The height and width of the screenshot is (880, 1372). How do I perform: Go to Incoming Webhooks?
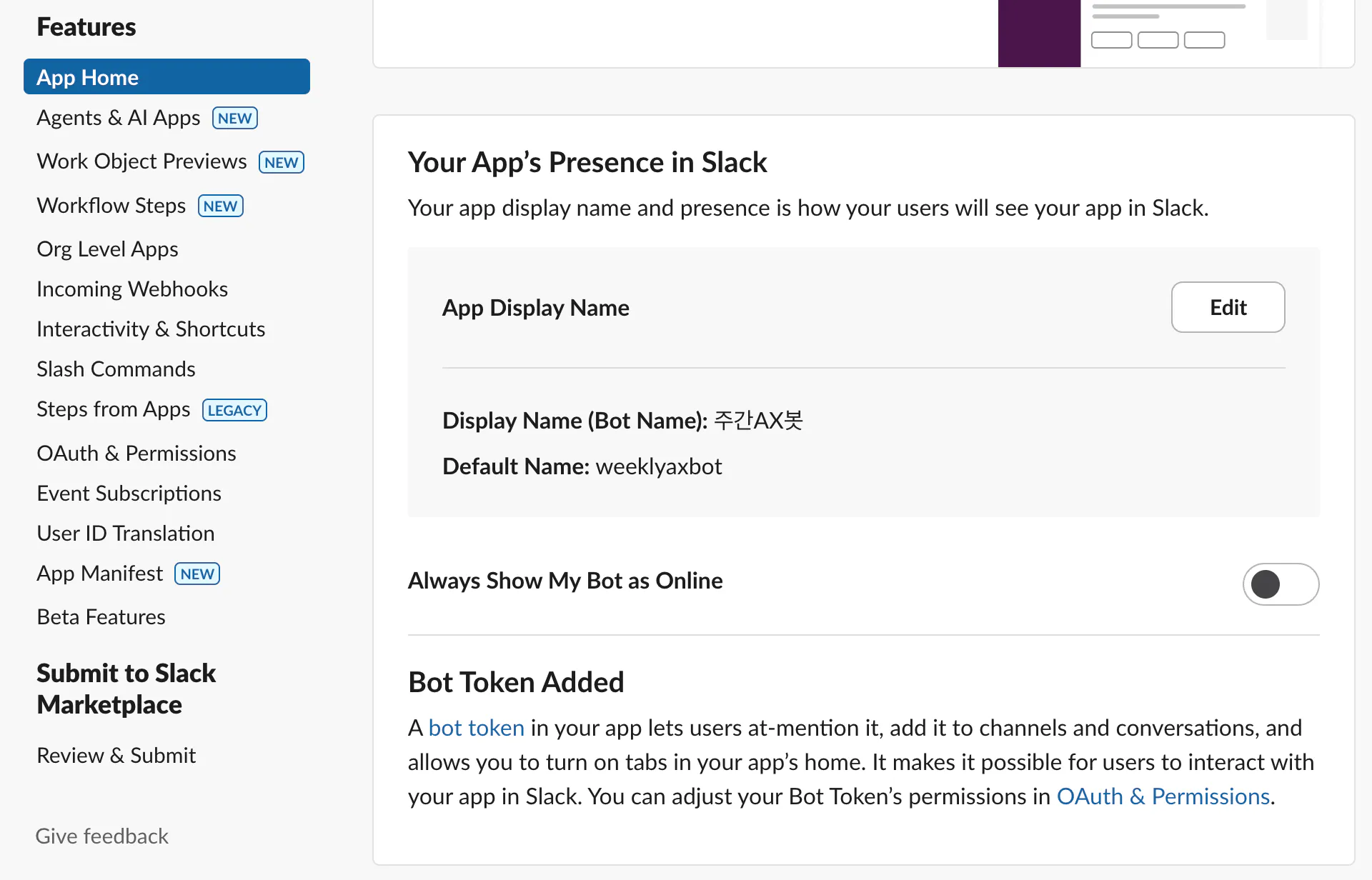click(132, 289)
